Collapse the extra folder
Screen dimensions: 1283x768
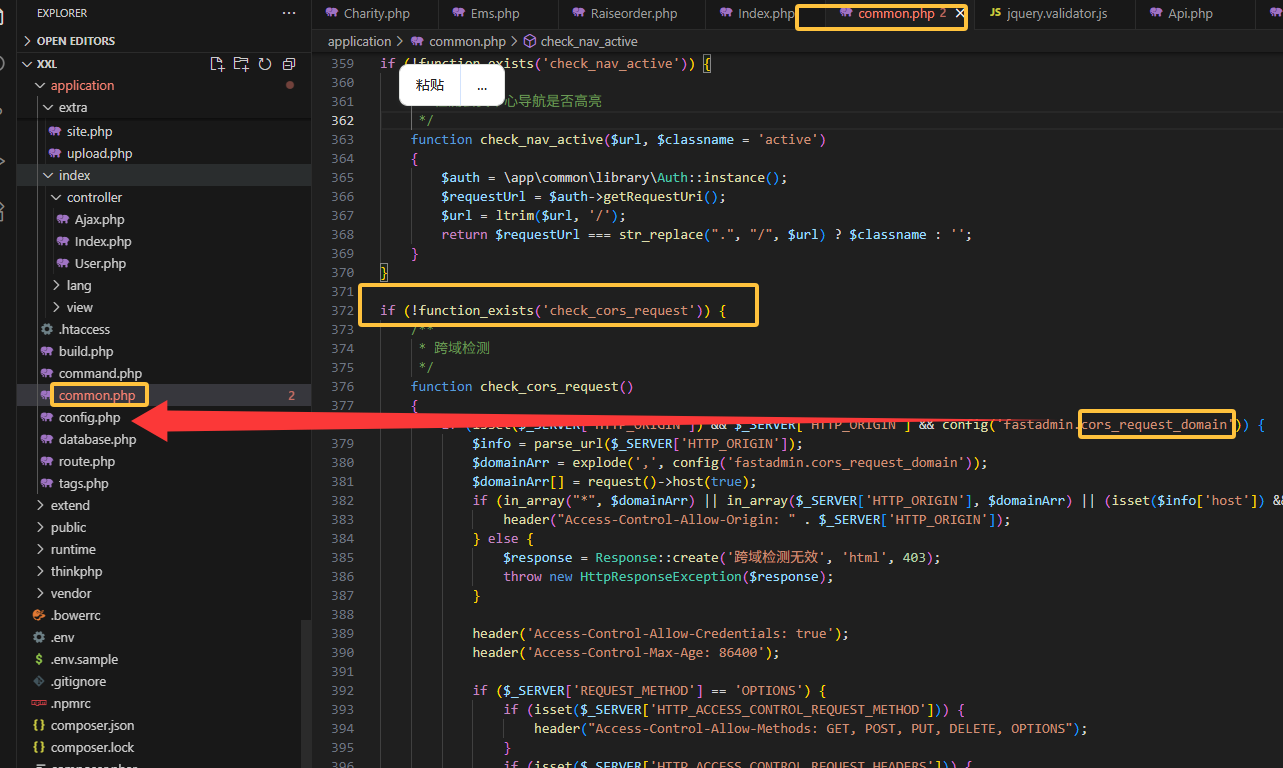click(73, 108)
